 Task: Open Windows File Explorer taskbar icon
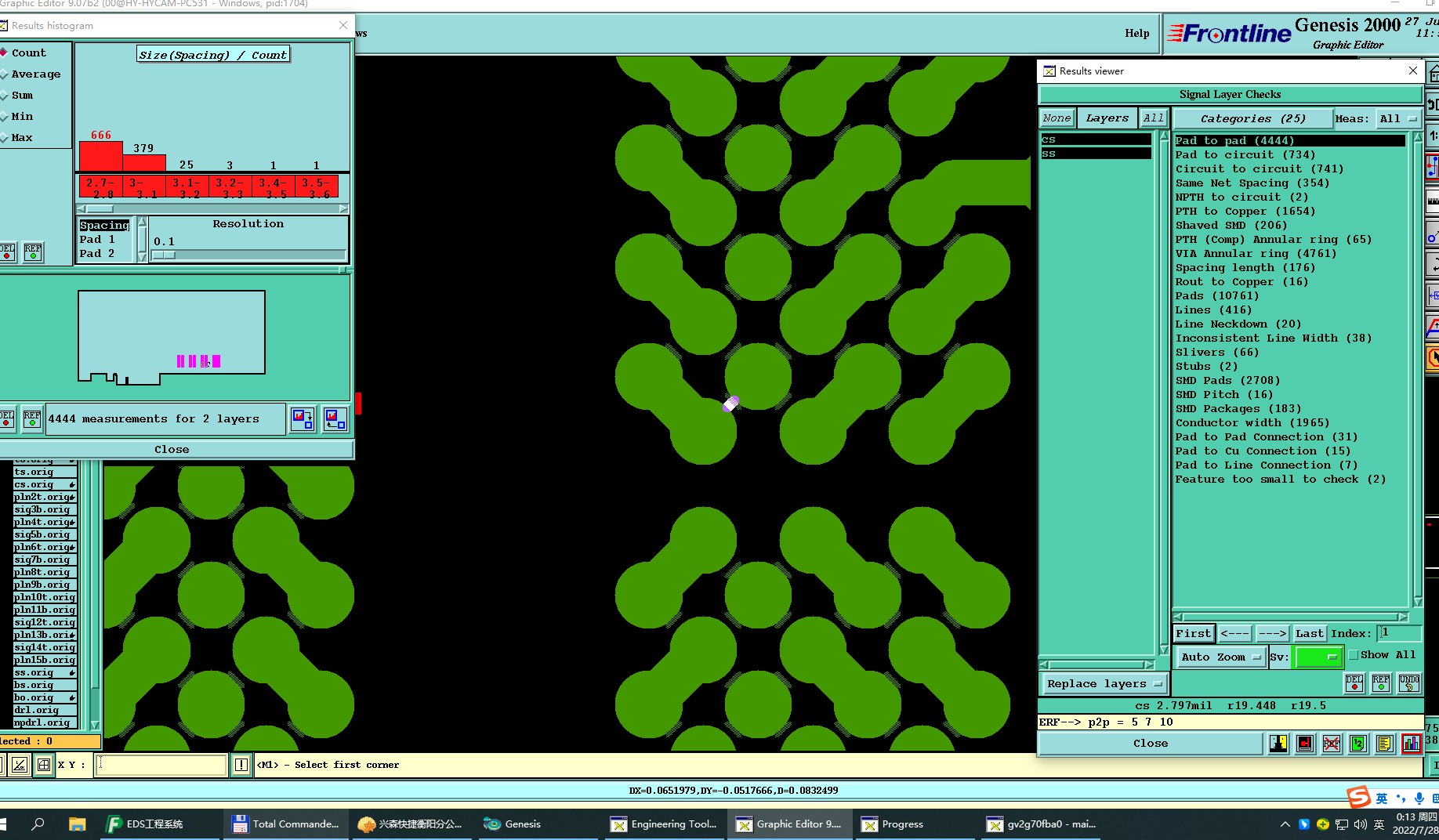(77, 824)
